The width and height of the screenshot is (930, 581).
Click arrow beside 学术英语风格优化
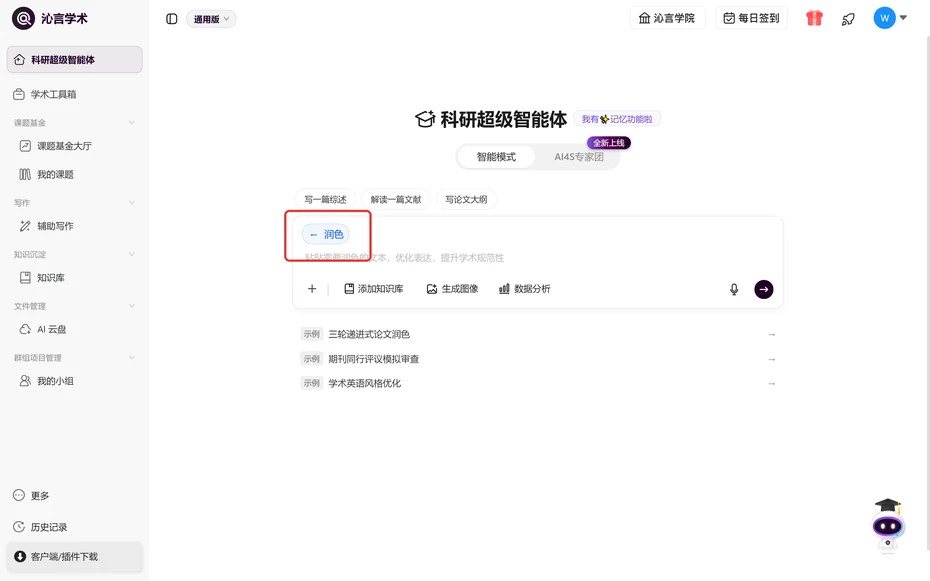tap(772, 384)
